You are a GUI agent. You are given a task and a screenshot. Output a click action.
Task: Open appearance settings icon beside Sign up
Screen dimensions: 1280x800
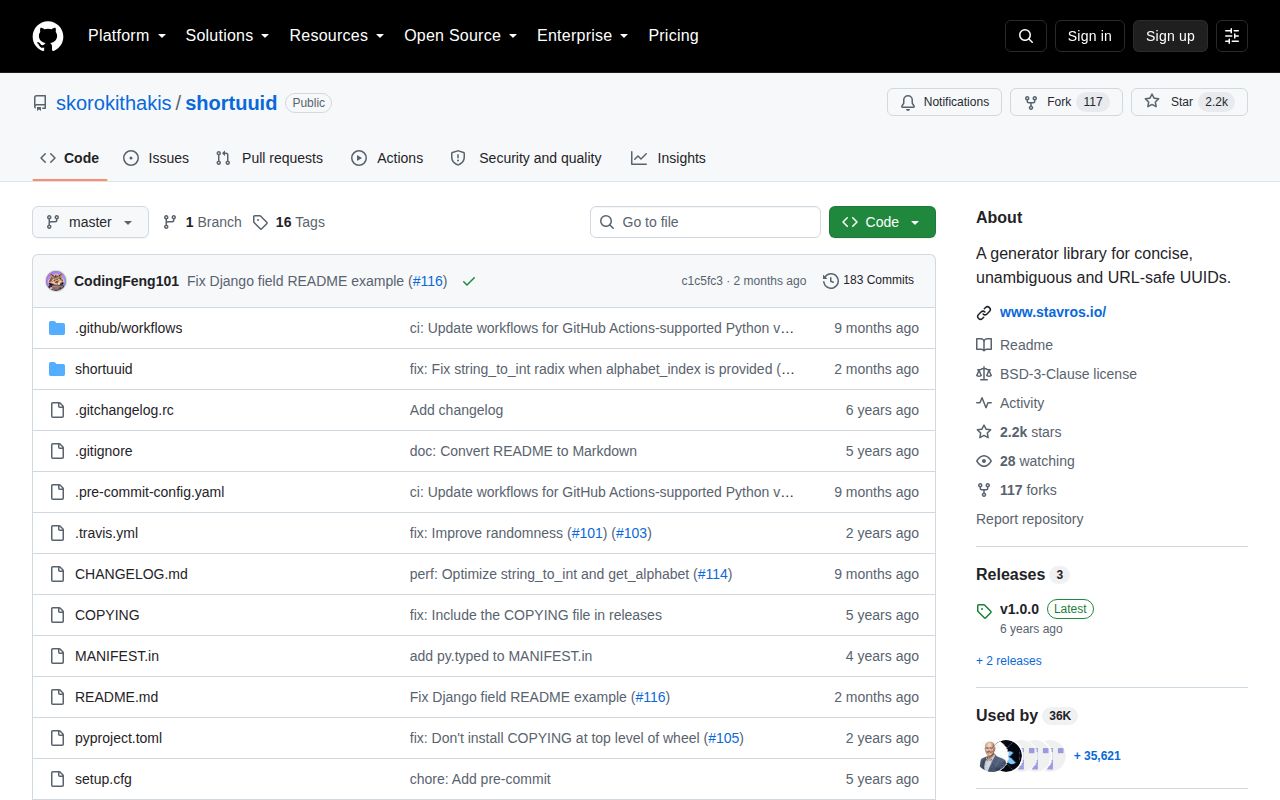click(1232, 36)
